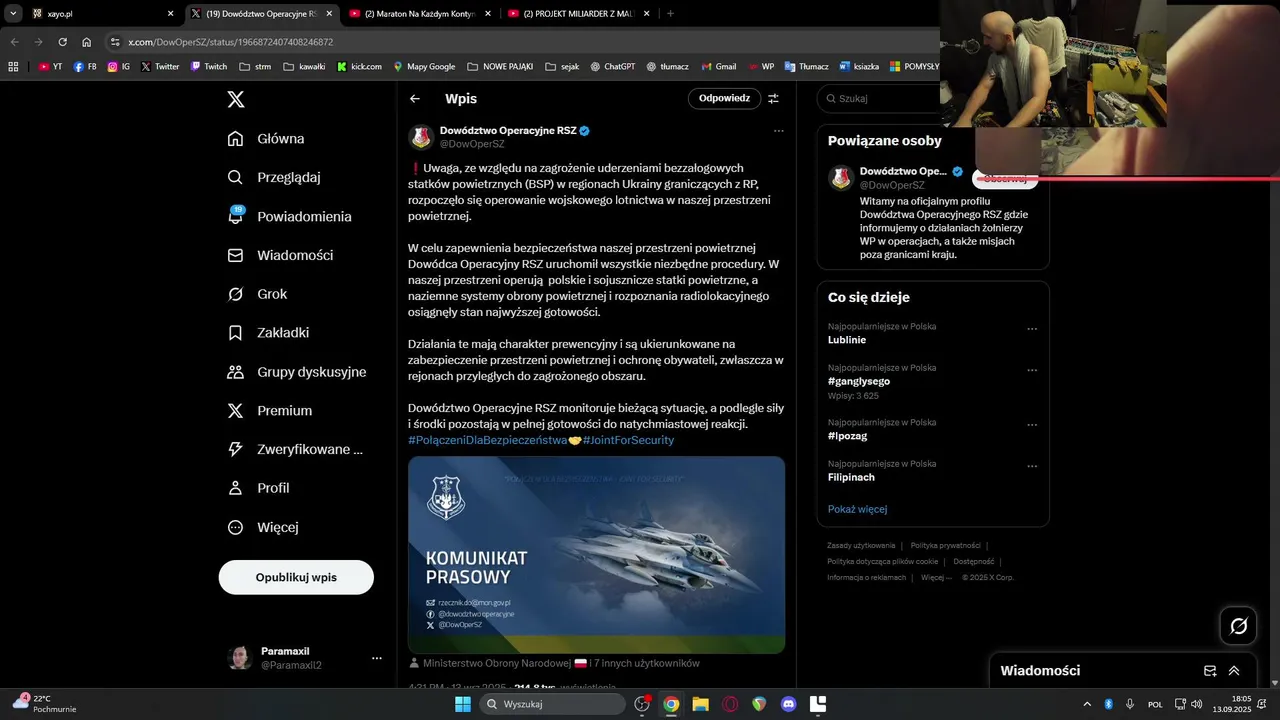This screenshot has height=720, width=1280.
Task: Open Główna in the sidebar
Action: [x=266, y=139]
